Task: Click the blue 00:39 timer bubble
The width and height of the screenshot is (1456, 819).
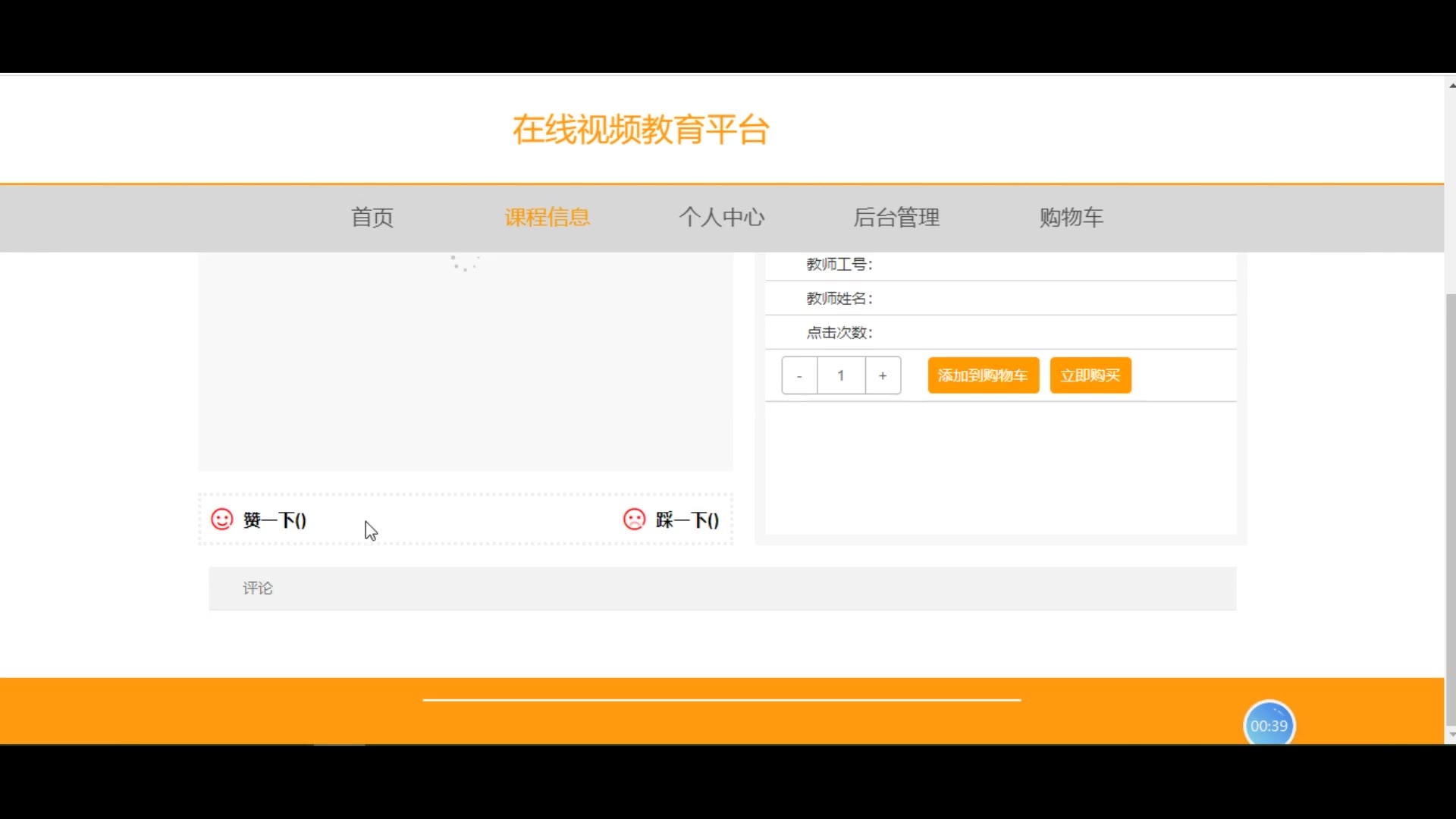Action: pos(1269,726)
